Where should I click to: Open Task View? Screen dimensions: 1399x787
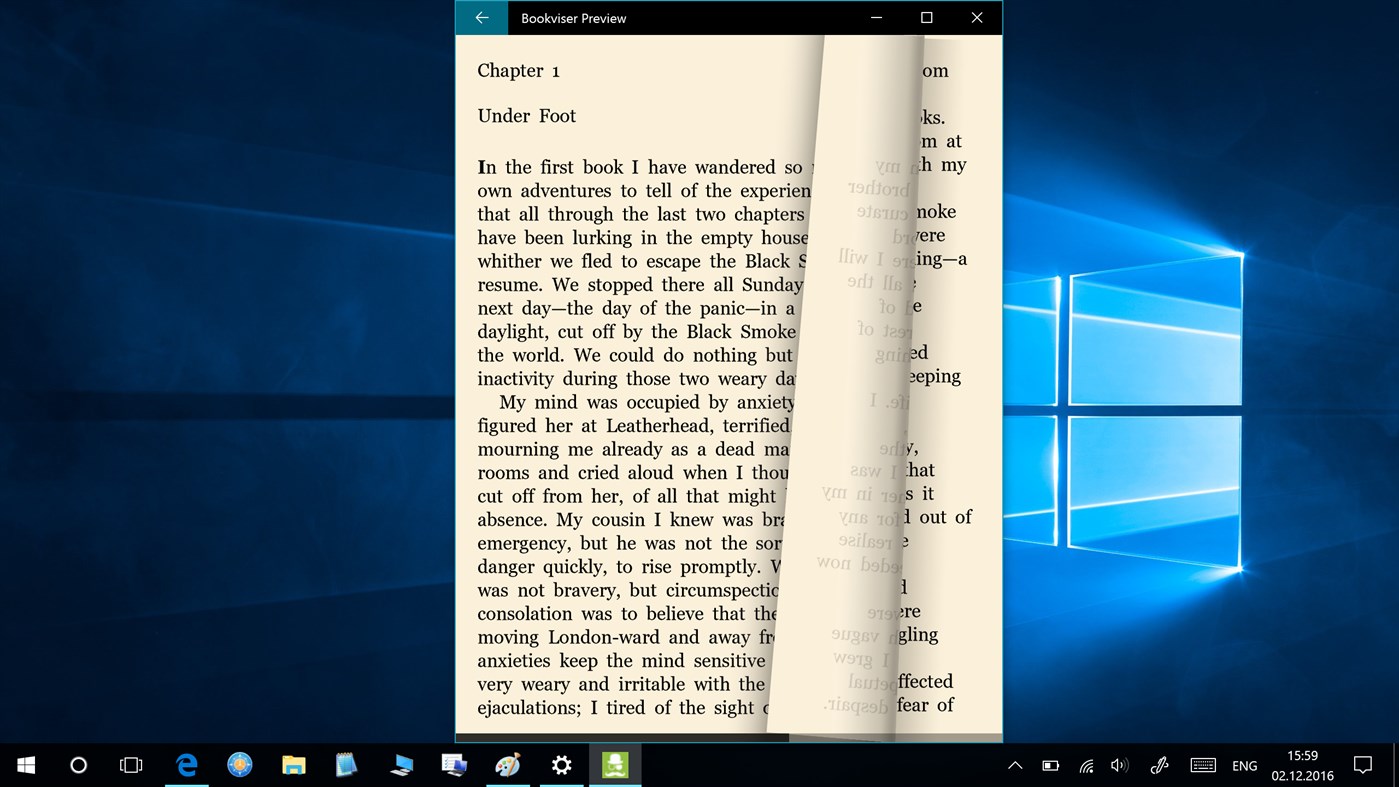pyautogui.click(x=131, y=765)
